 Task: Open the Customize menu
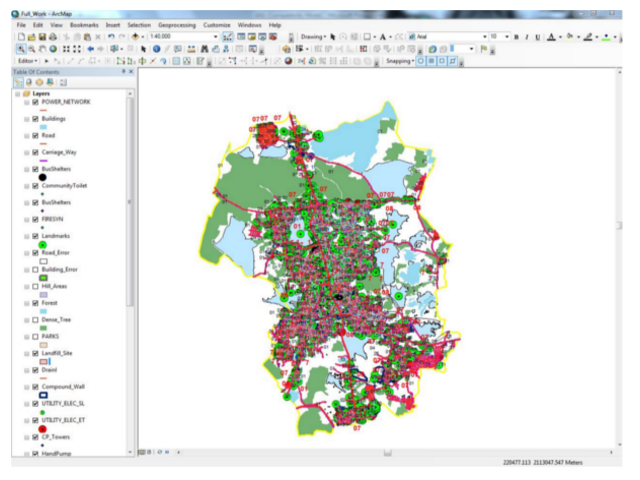coord(217,25)
